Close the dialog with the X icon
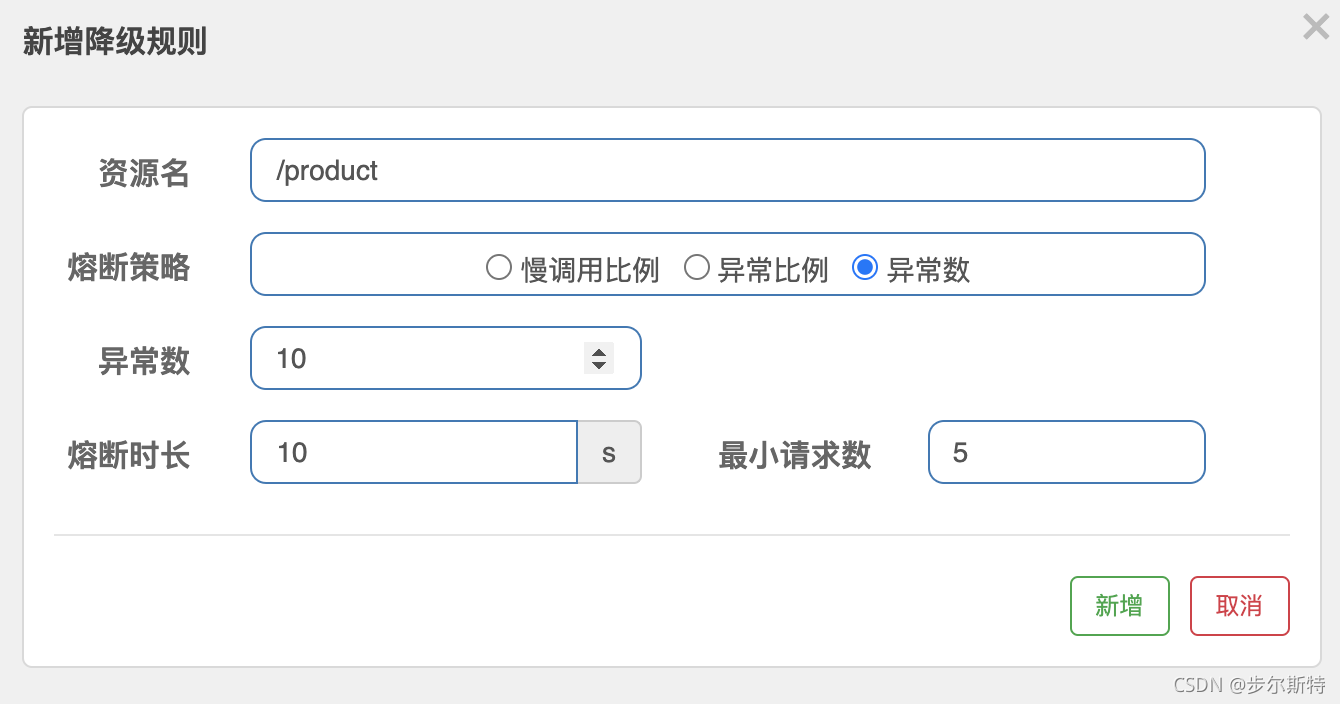The width and height of the screenshot is (1340, 704). tap(1315, 27)
